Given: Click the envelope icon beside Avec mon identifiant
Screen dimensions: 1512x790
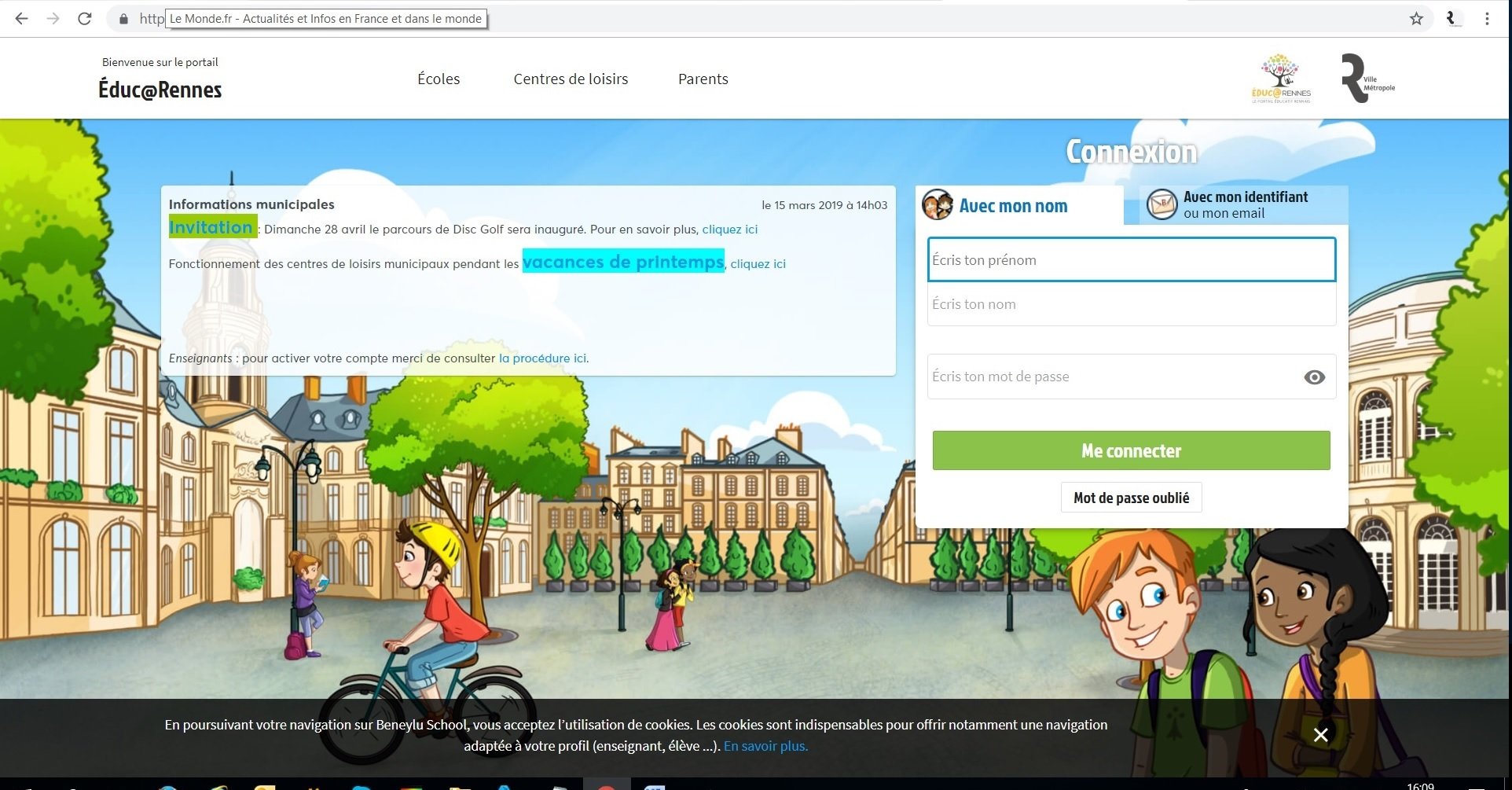Looking at the screenshot, I should pyautogui.click(x=1162, y=204).
